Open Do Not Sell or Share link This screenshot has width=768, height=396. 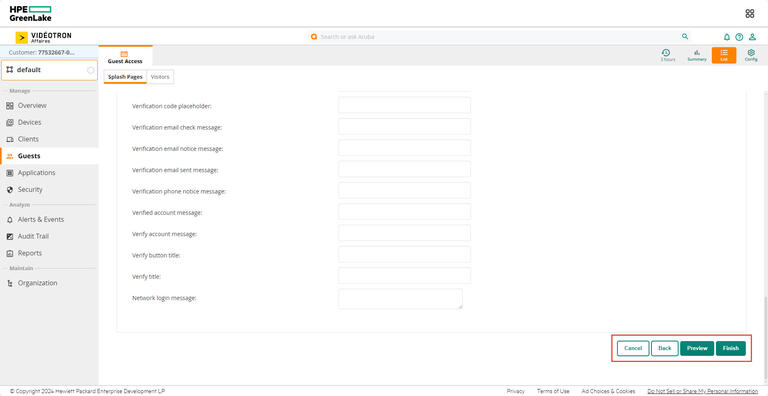tap(702, 391)
